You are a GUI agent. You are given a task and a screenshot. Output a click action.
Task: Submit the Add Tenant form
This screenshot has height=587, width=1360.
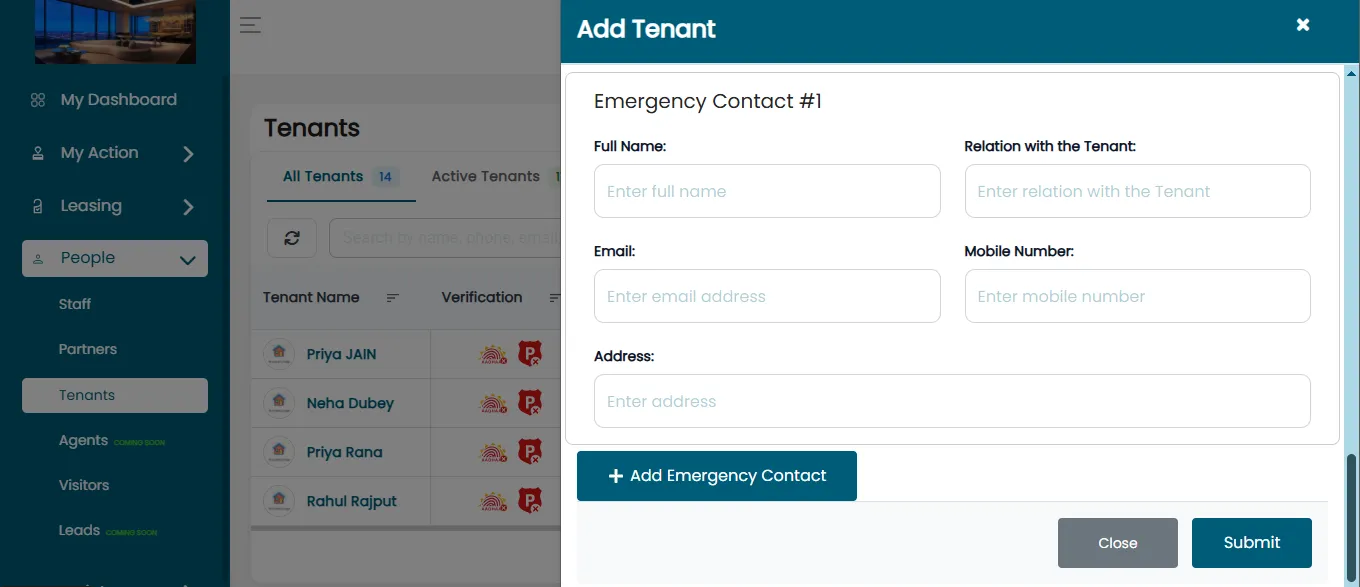click(x=1252, y=542)
